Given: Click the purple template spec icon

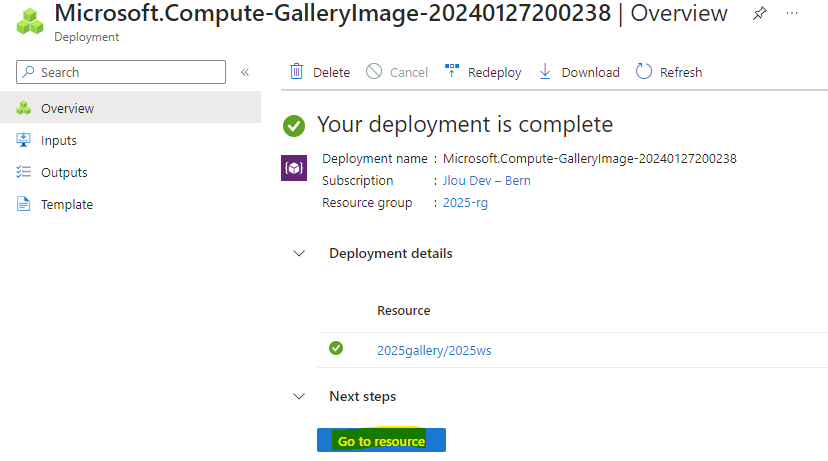Looking at the screenshot, I should pyautogui.click(x=294, y=168).
